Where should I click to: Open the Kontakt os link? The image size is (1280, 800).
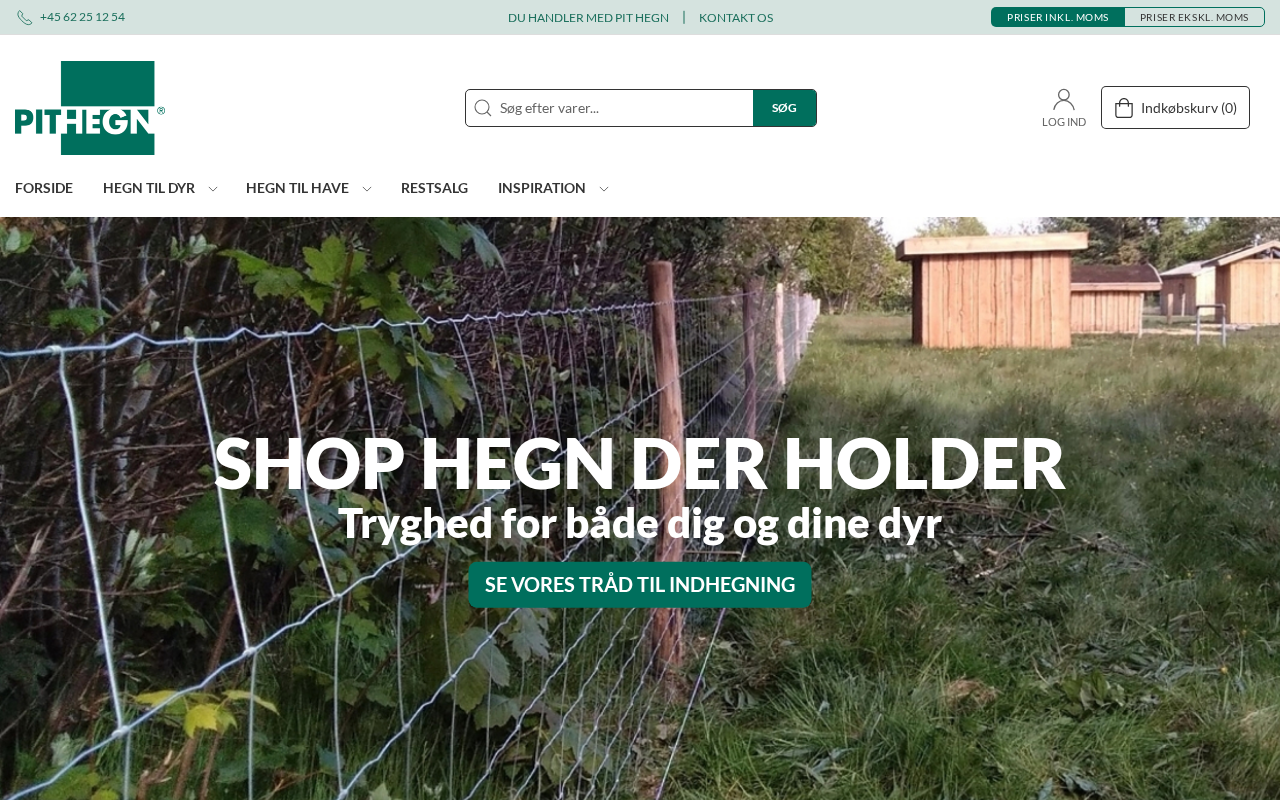(736, 18)
